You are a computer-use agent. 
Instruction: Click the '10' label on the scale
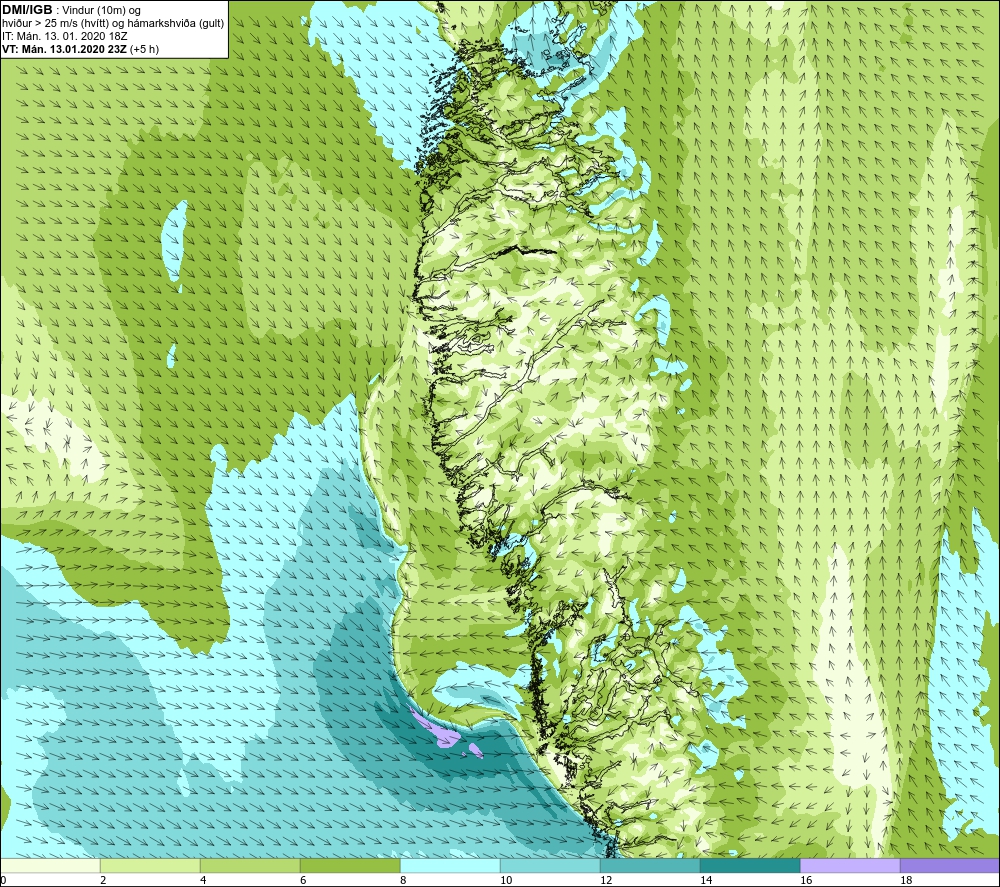506,880
